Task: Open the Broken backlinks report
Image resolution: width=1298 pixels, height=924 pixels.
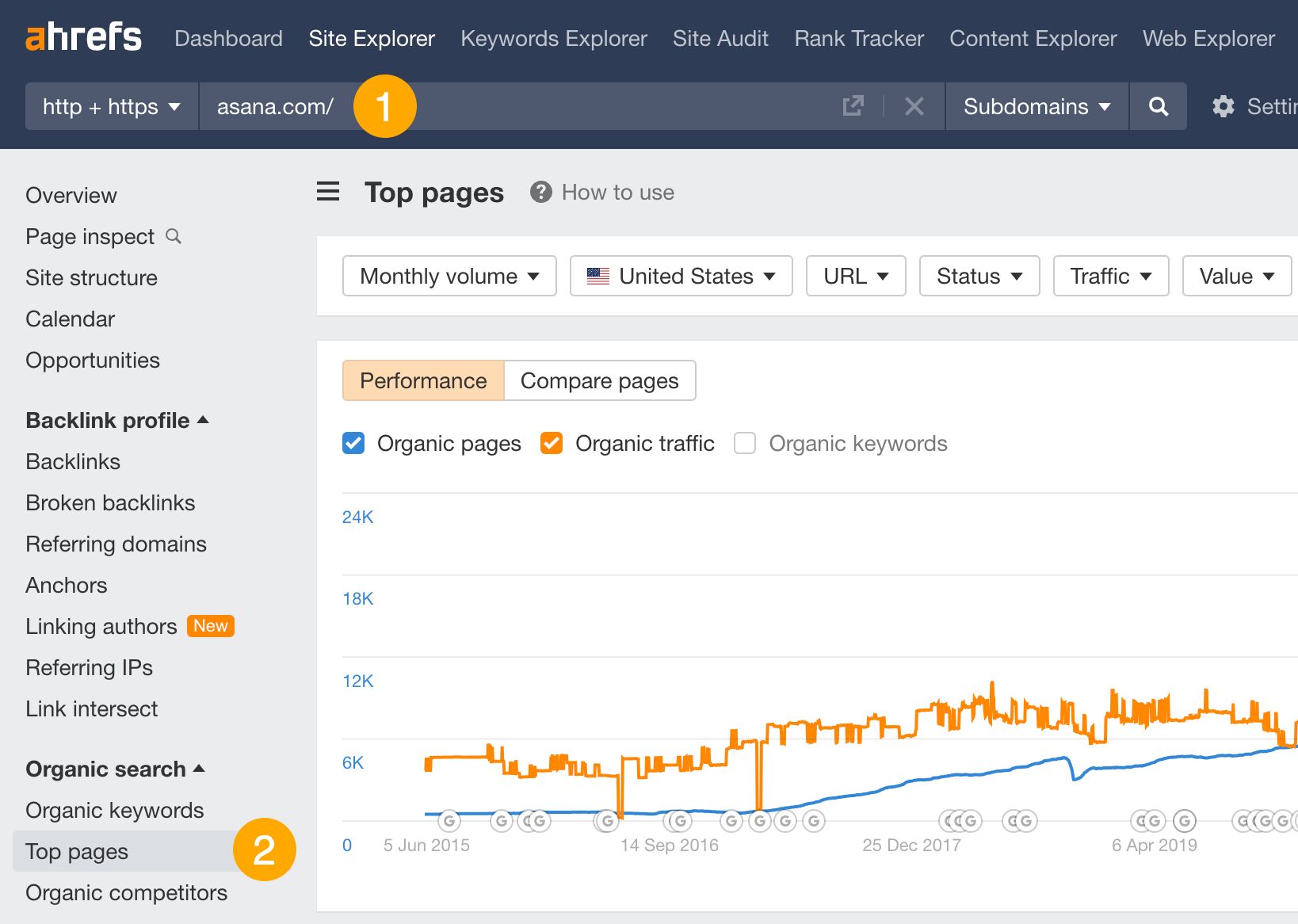Action: tap(110, 502)
